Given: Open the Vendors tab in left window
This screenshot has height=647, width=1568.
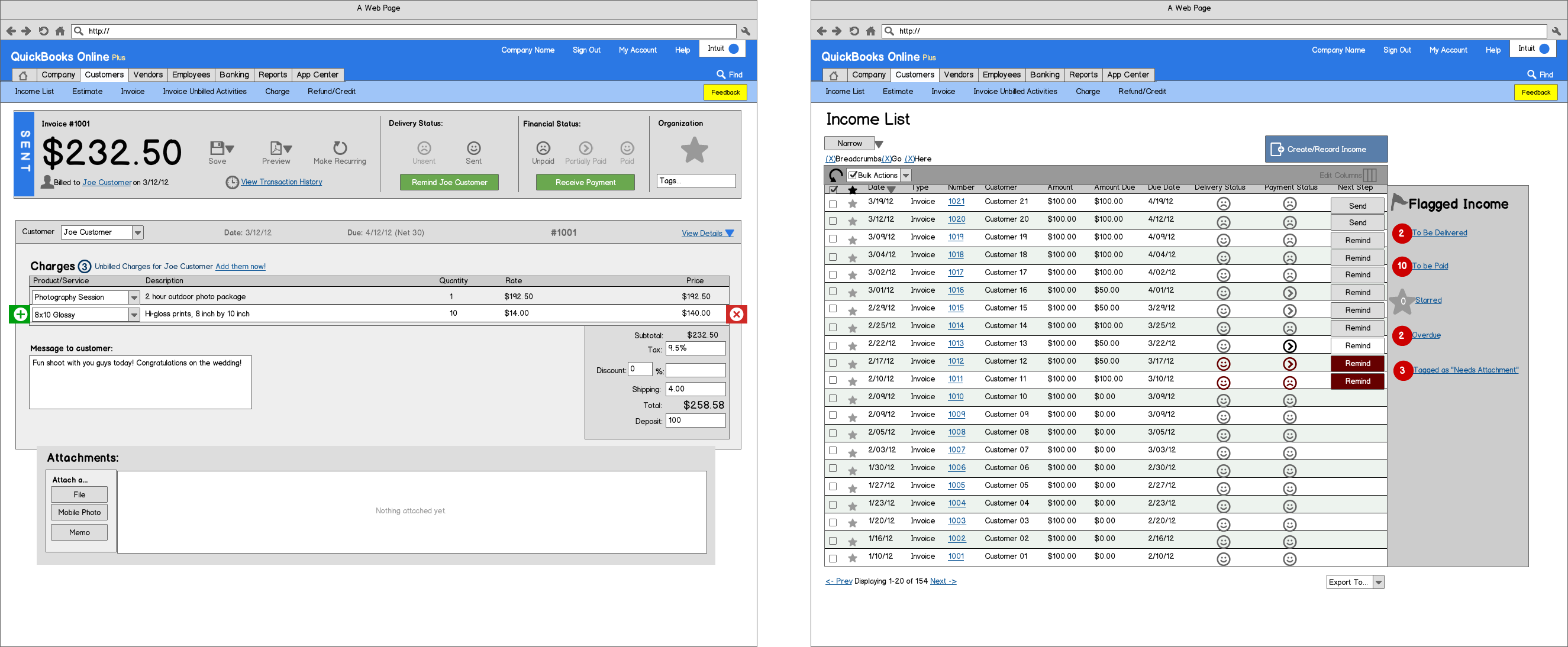Looking at the screenshot, I should [148, 75].
